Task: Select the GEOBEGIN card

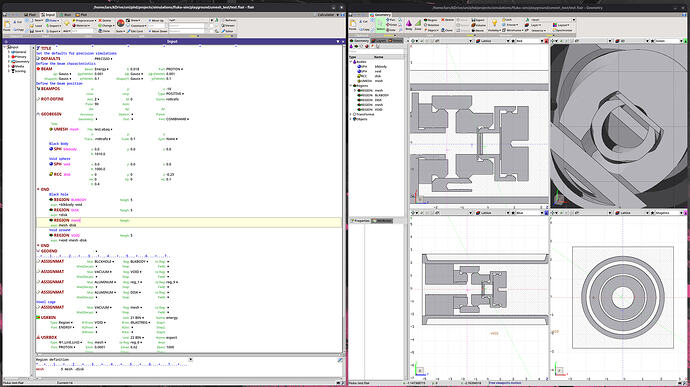Action: point(51,114)
